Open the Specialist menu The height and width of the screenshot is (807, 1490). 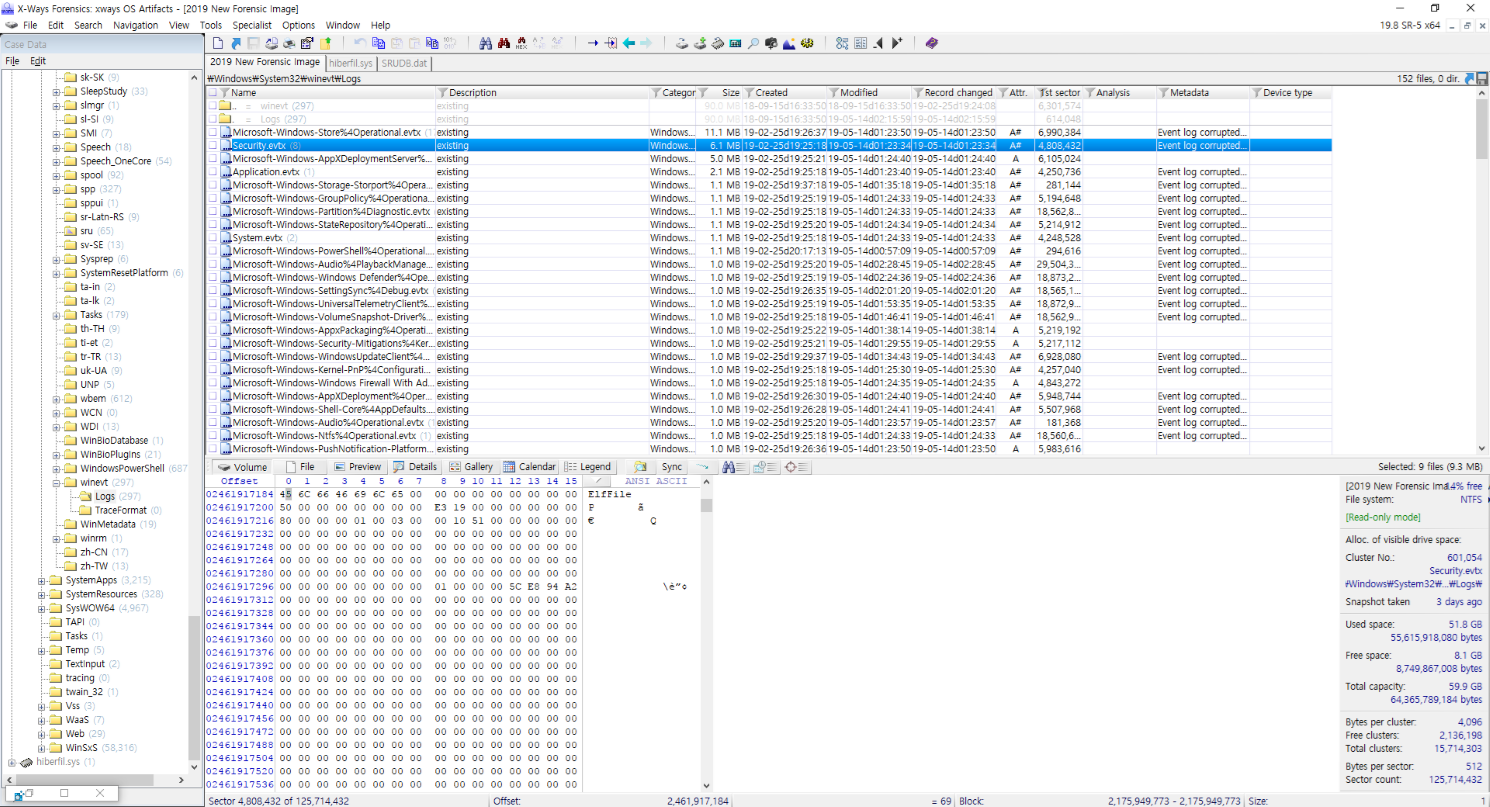click(x=251, y=25)
